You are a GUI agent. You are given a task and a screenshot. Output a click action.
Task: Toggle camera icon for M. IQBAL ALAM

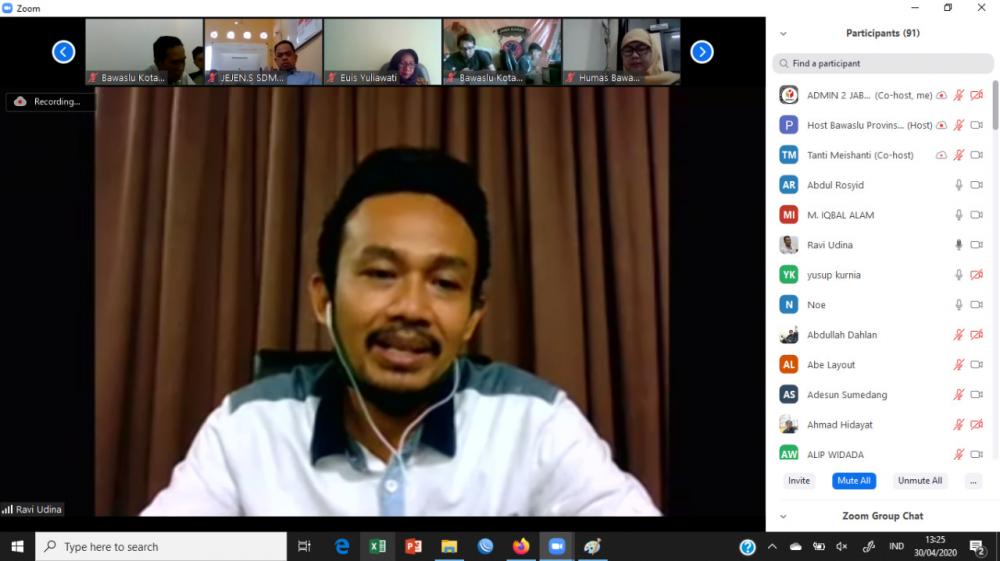pos(976,215)
